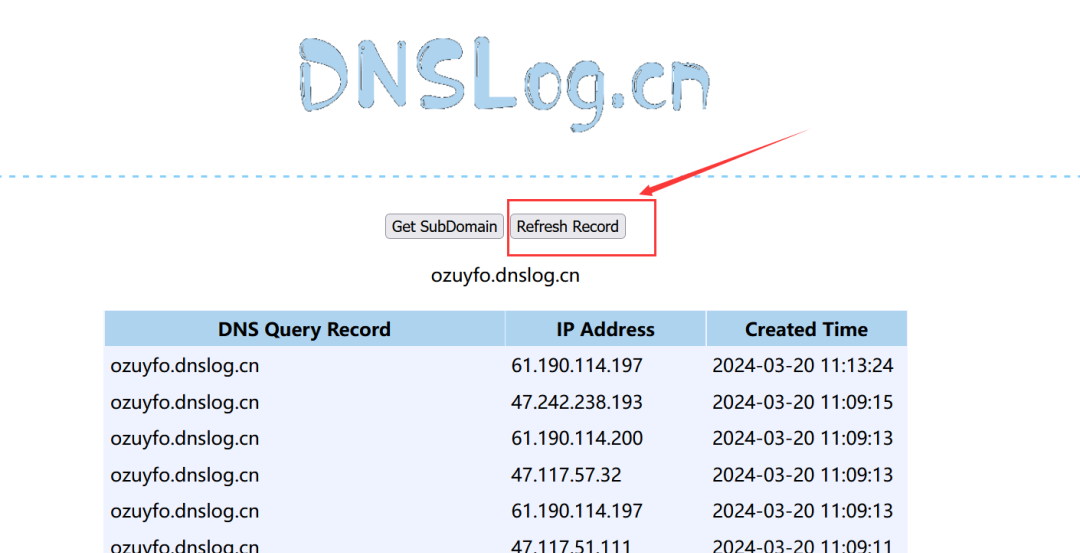Select the timestamp 2024-03-20 11:13:24
The height and width of the screenshot is (553, 1080).
coord(802,366)
